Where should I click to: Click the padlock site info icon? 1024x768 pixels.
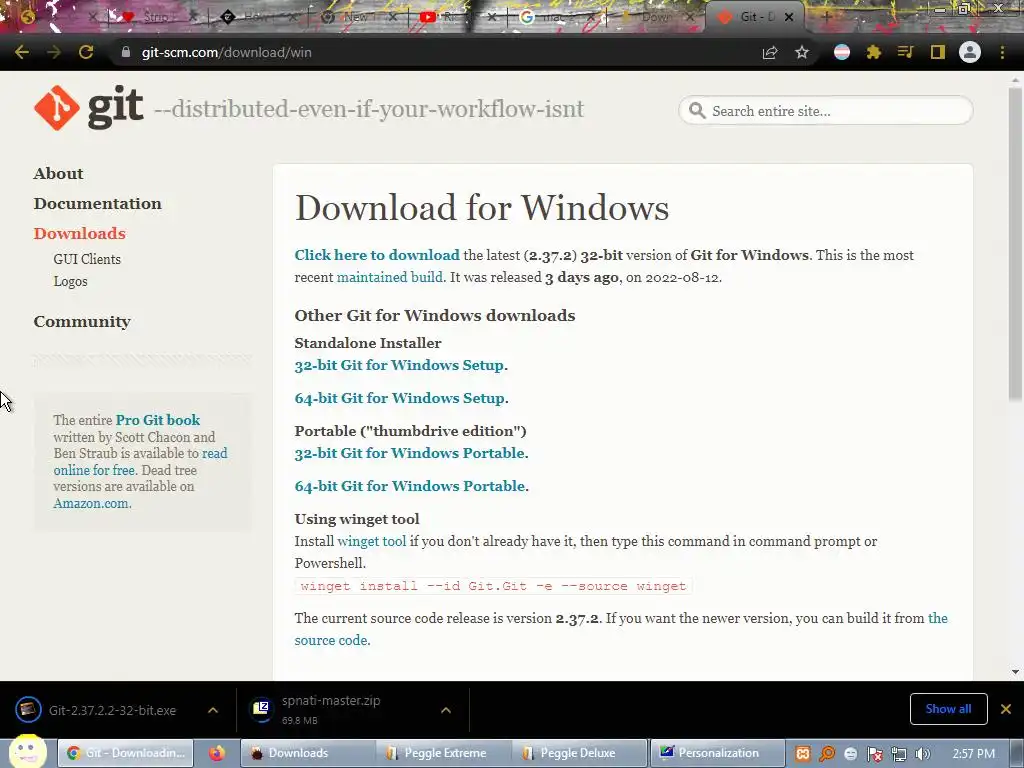(x=126, y=52)
